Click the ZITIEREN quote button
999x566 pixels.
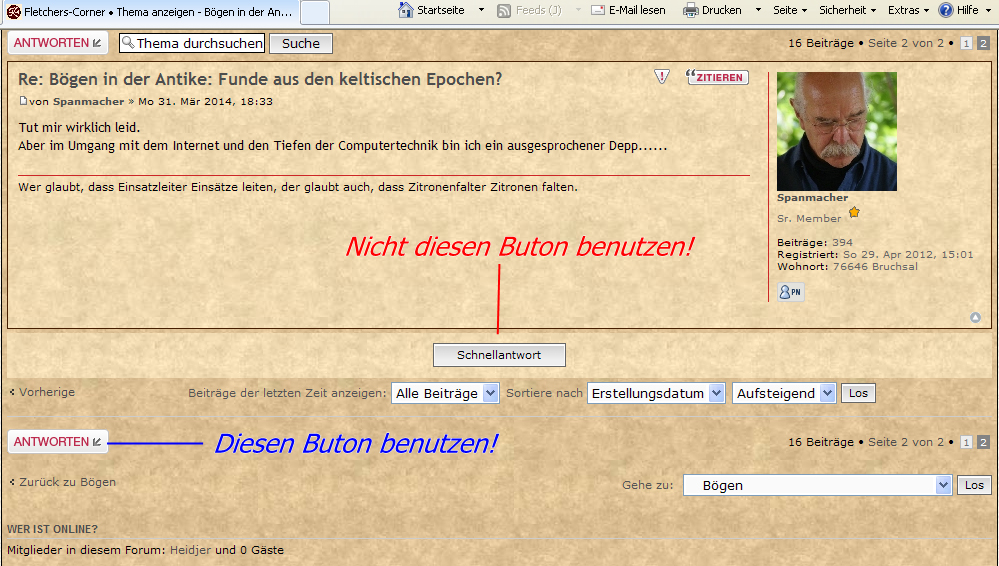point(717,77)
